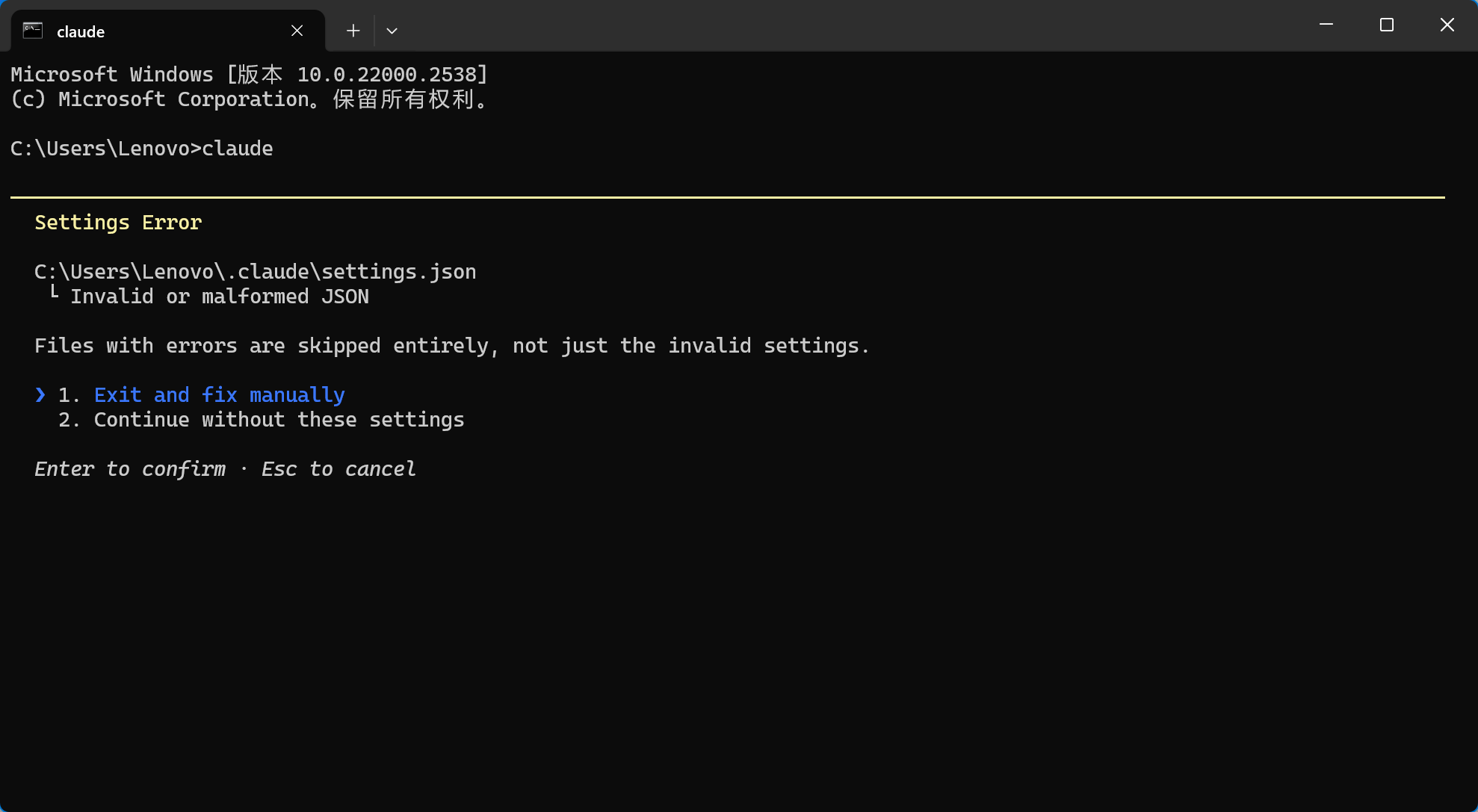Close the claude tab
Image resolution: width=1478 pixels, height=812 pixels.
tap(297, 31)
